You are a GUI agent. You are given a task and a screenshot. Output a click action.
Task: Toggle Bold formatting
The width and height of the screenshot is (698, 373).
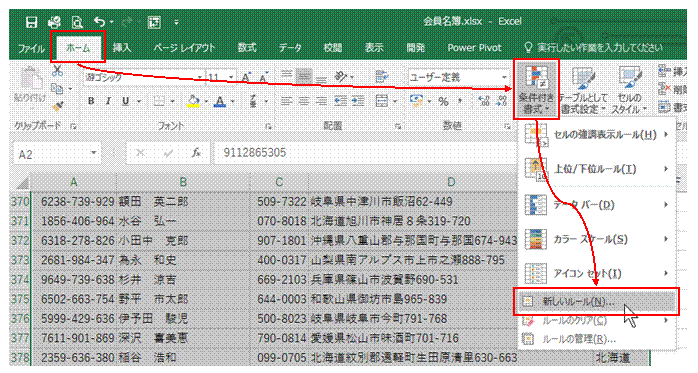coord(91,101)
